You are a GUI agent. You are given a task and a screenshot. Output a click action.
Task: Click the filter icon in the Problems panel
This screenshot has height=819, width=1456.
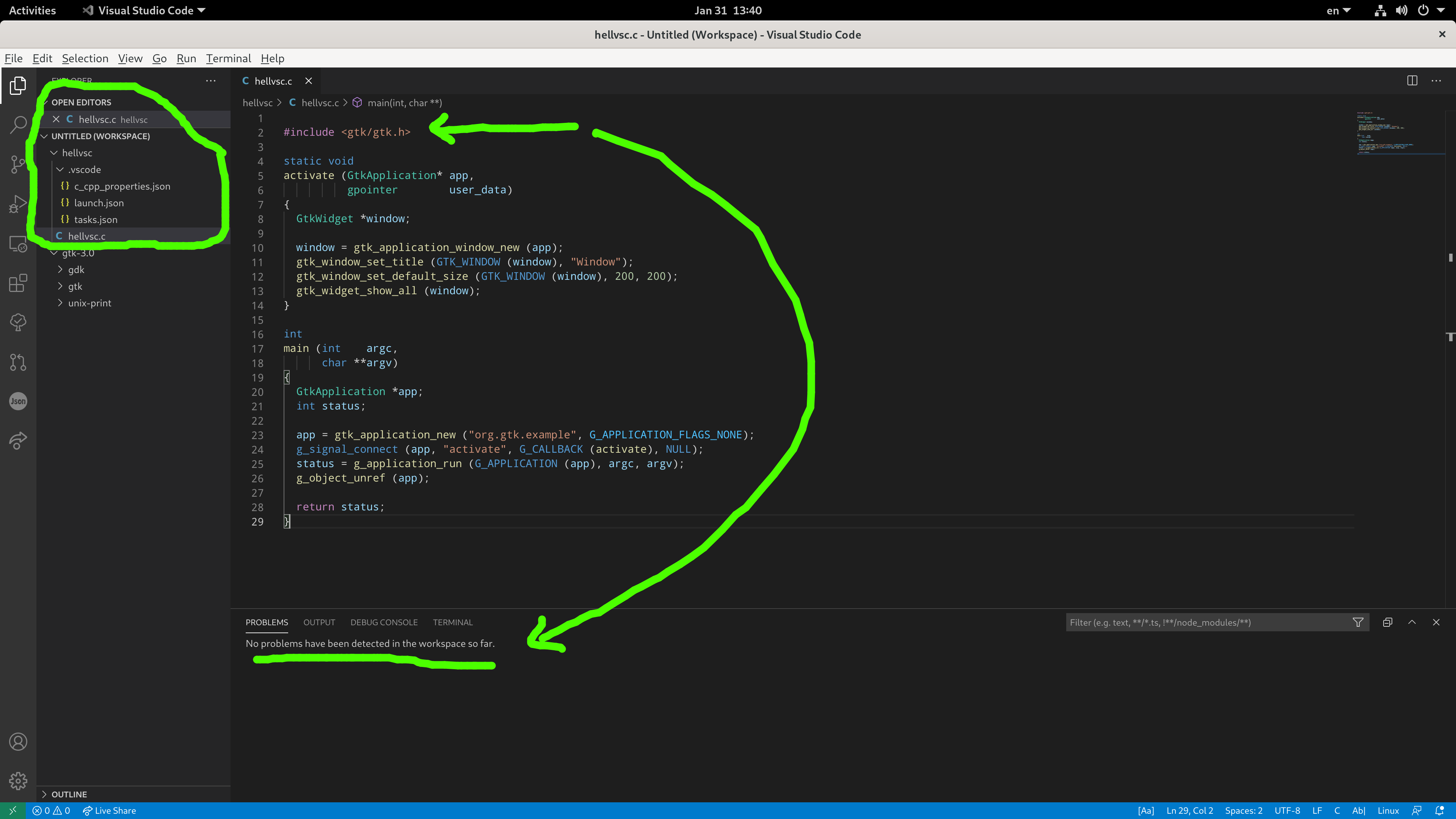point(1358,622)
